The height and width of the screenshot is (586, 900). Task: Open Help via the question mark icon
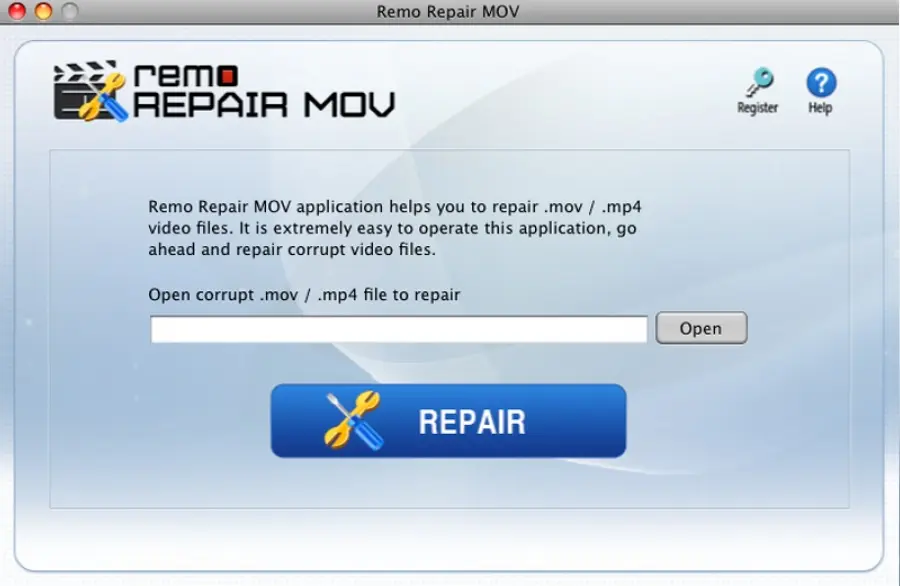(x=821, y=82)
